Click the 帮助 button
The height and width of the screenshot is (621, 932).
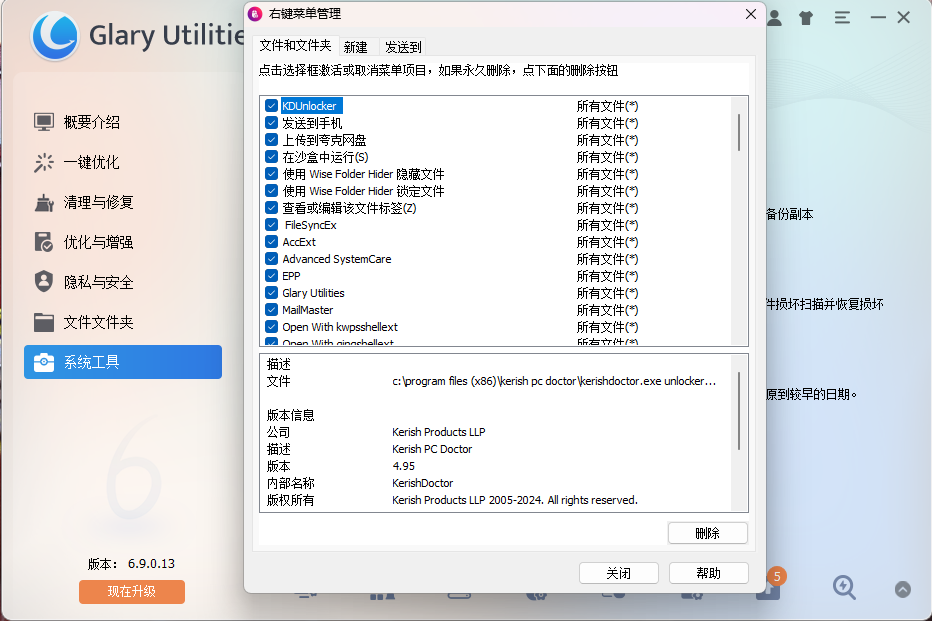coord(709,573)
